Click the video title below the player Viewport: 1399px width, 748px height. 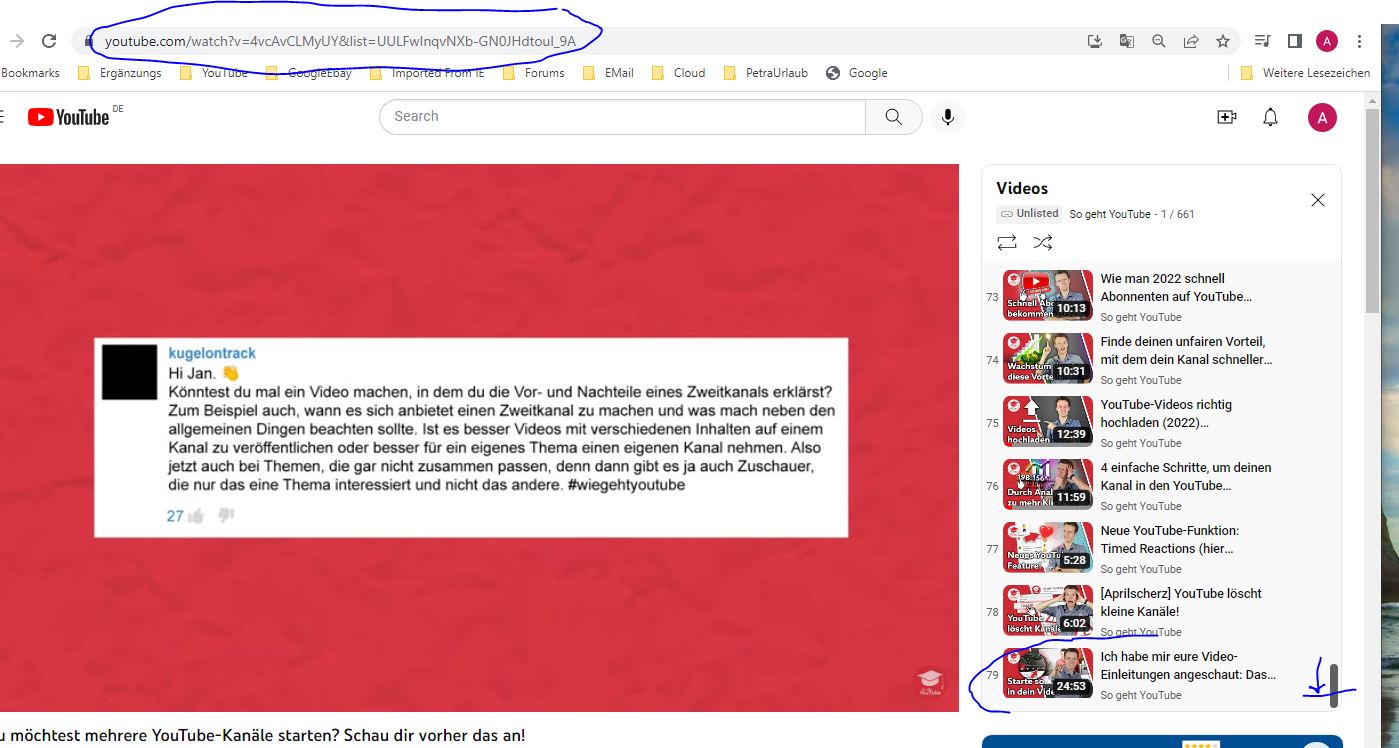262,735
